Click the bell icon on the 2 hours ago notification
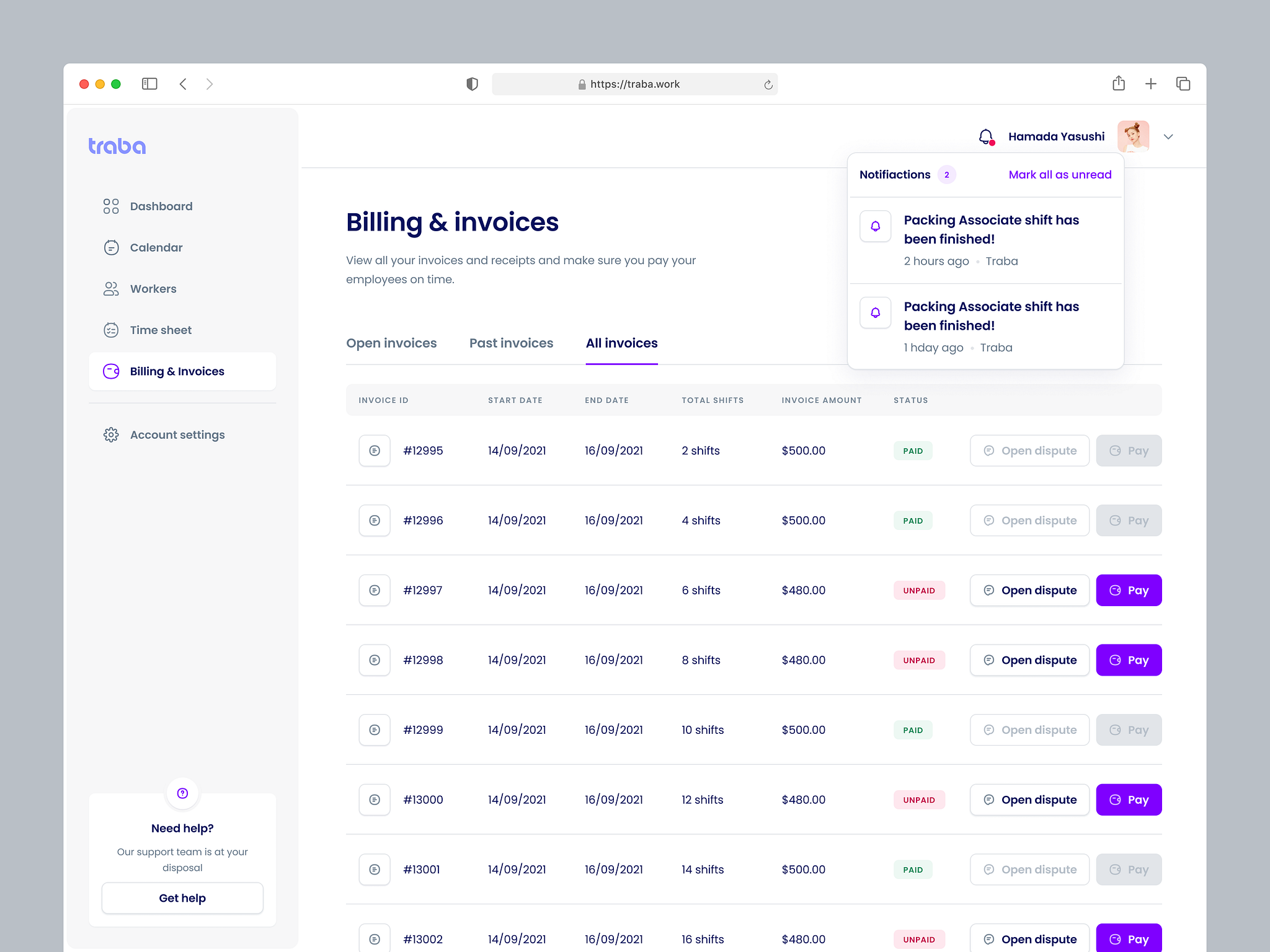Image resolution: width=1270 pixels, height=952 pixels. tap(875, 226)
